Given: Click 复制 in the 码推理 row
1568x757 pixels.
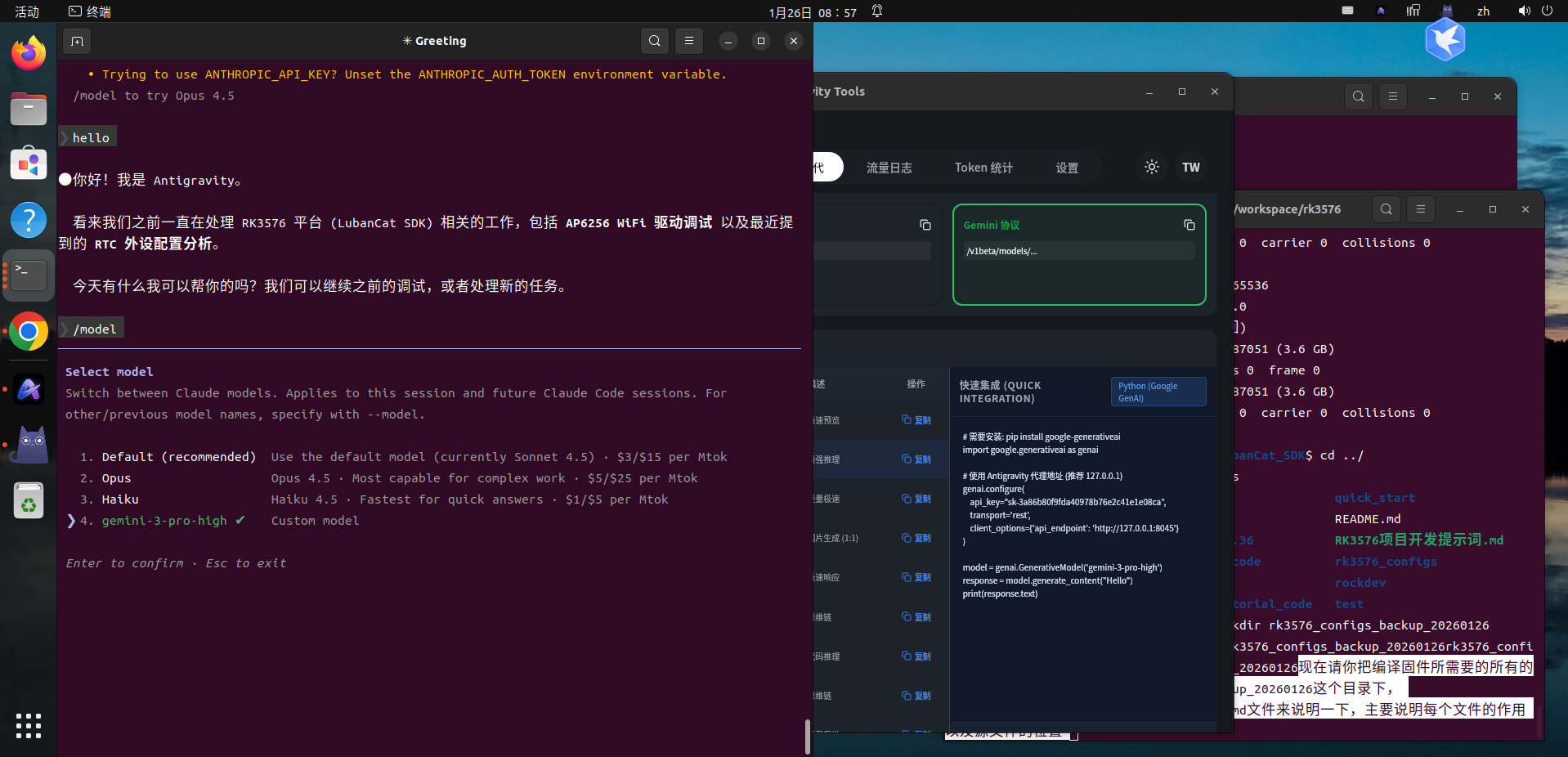Looking at the screenshot, I should (916, 656).
